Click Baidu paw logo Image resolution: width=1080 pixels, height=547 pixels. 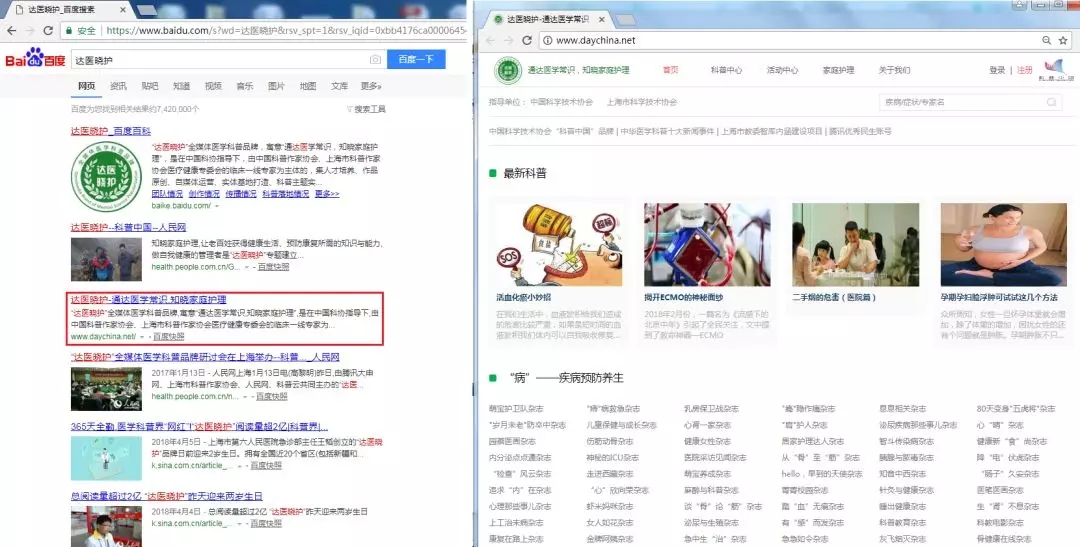tap(35, 58)
